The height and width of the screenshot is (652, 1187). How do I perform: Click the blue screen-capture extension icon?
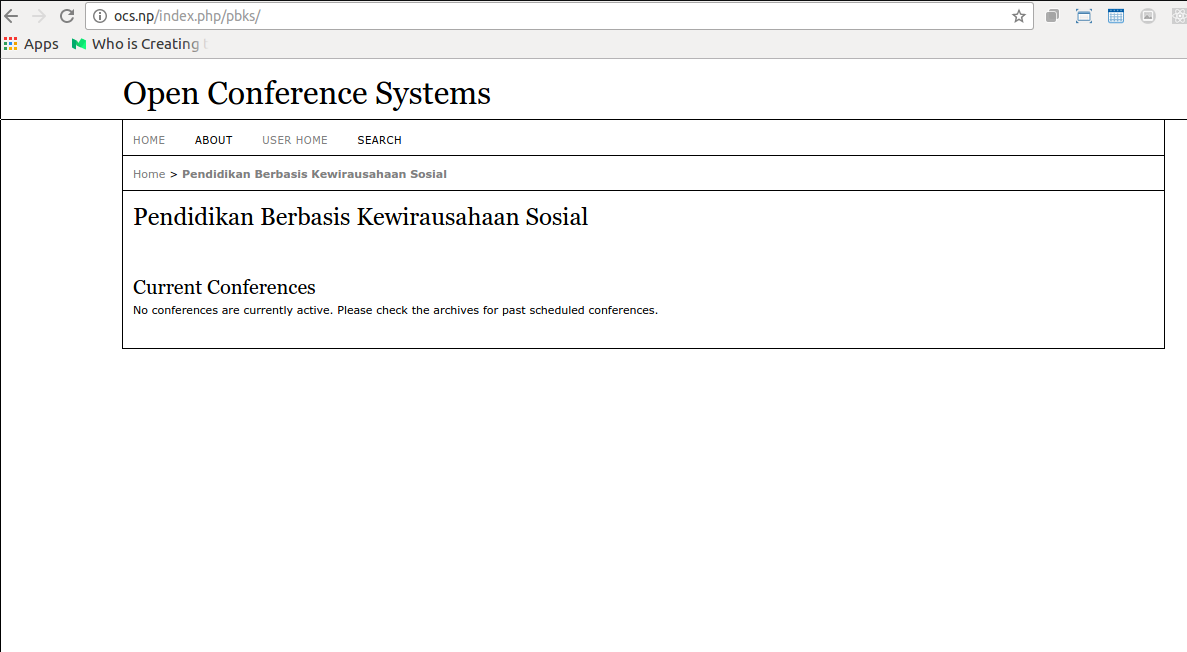coord(1084,16)
